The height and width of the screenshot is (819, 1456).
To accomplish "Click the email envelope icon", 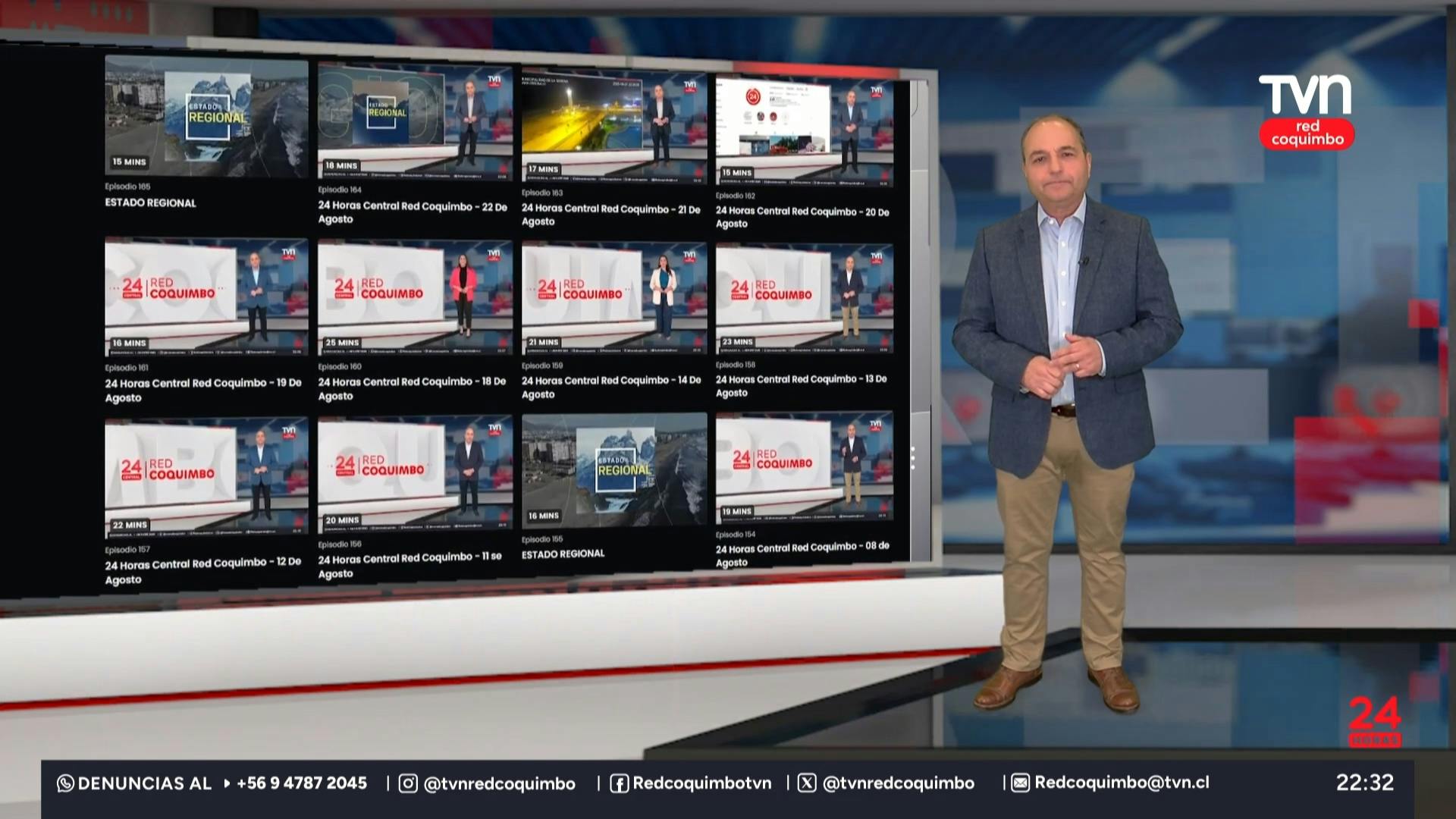I will [1020, 783].
